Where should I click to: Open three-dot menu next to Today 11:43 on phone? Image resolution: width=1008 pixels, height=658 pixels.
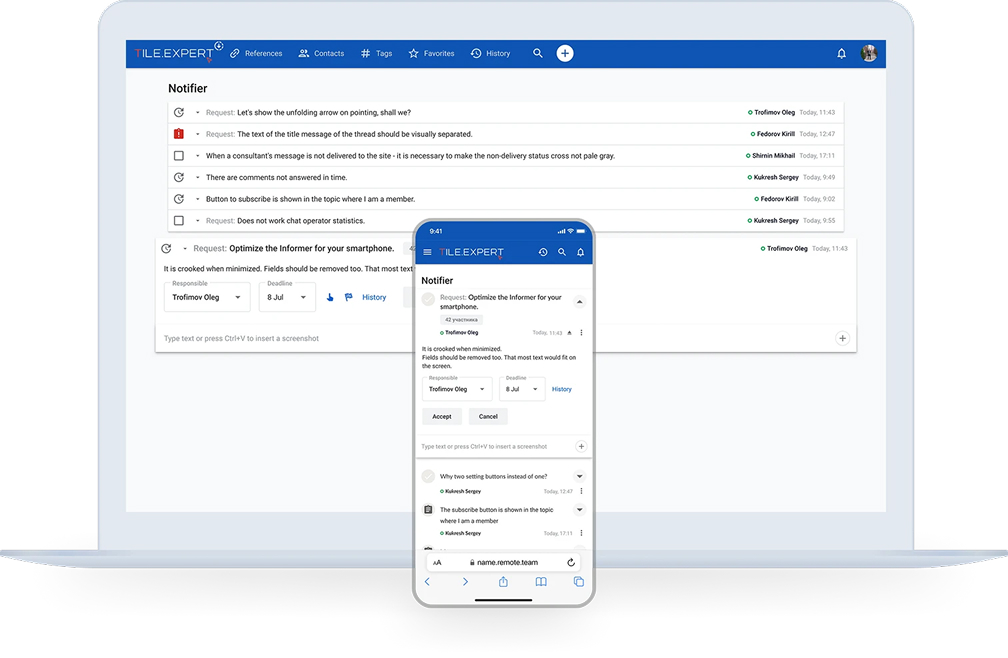click(581, 333)
